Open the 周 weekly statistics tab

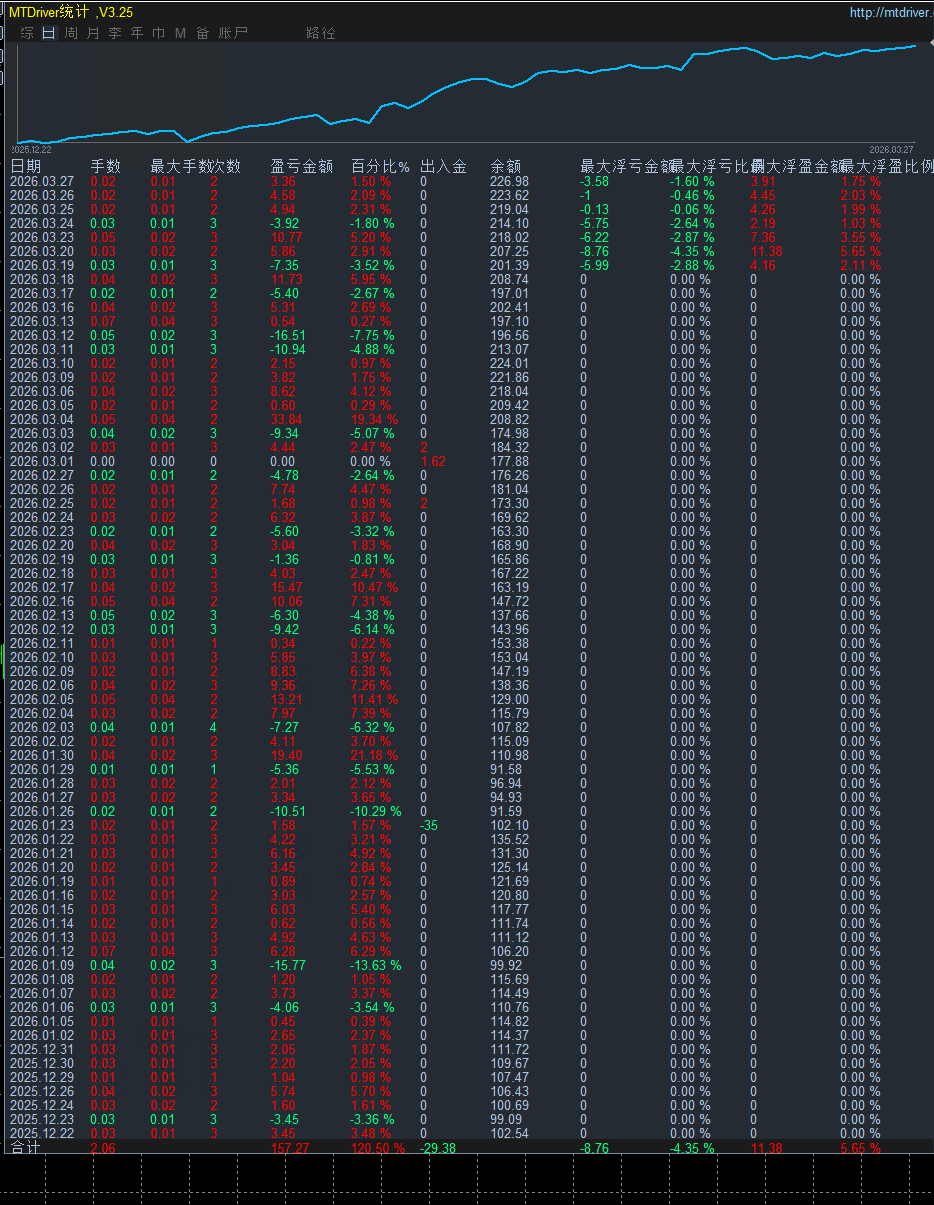point(71,33)
